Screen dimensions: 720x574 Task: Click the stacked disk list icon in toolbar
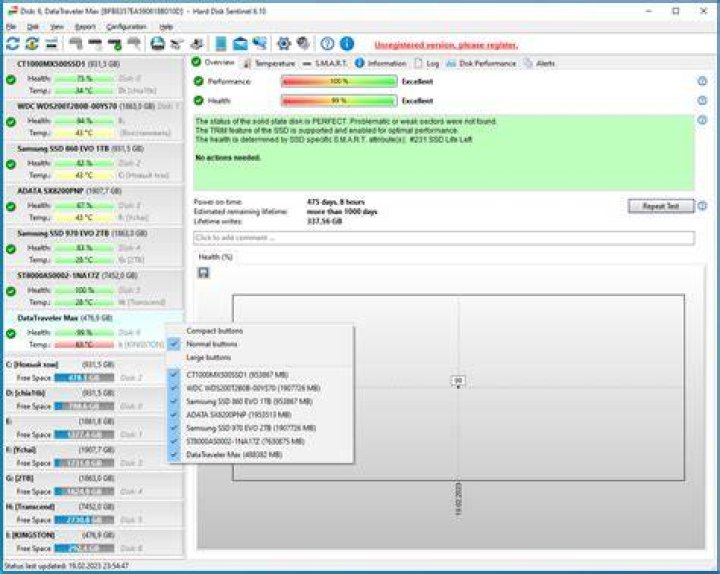click(51, 44)
